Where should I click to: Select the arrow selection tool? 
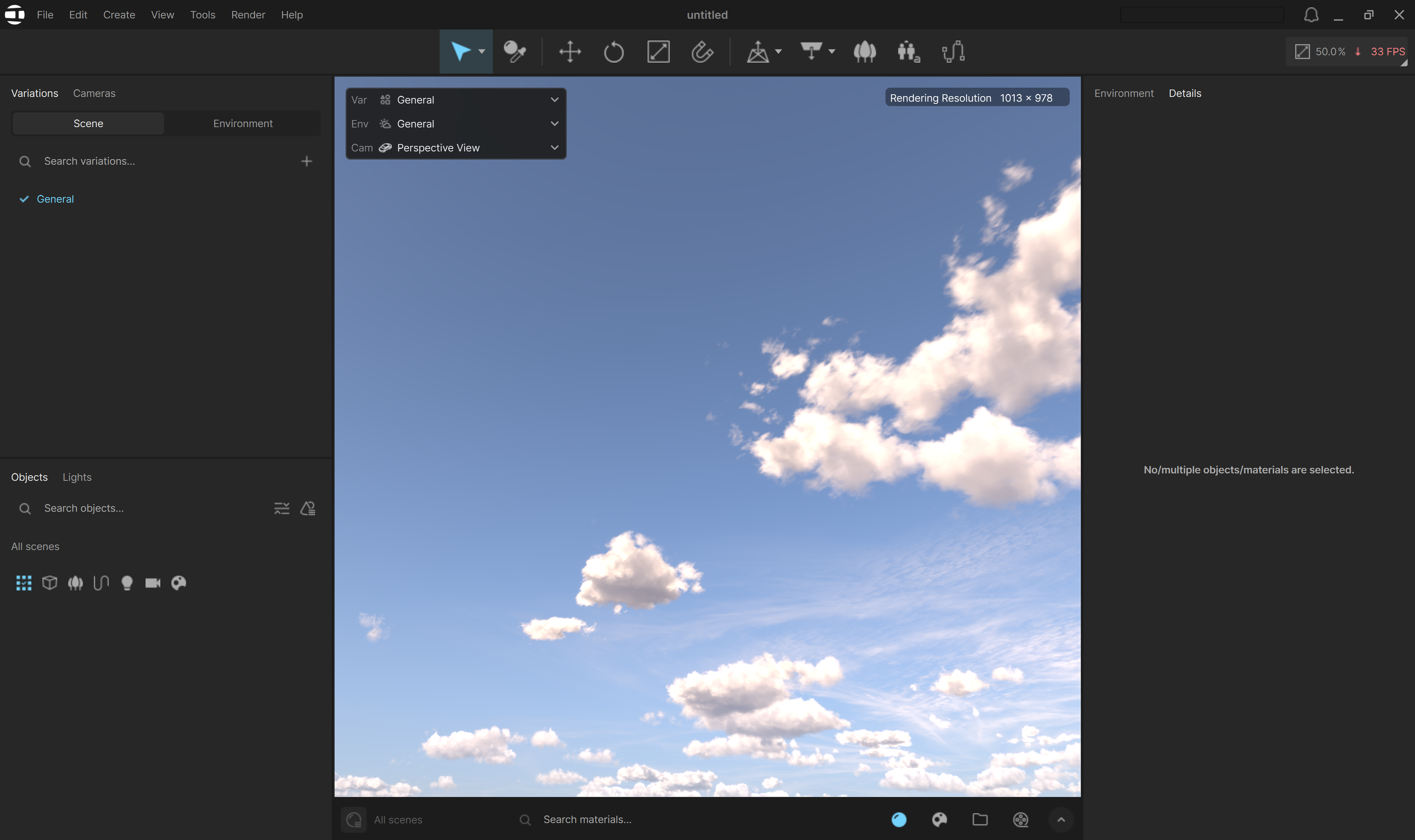pyautogui.click(x=461, y=52)
